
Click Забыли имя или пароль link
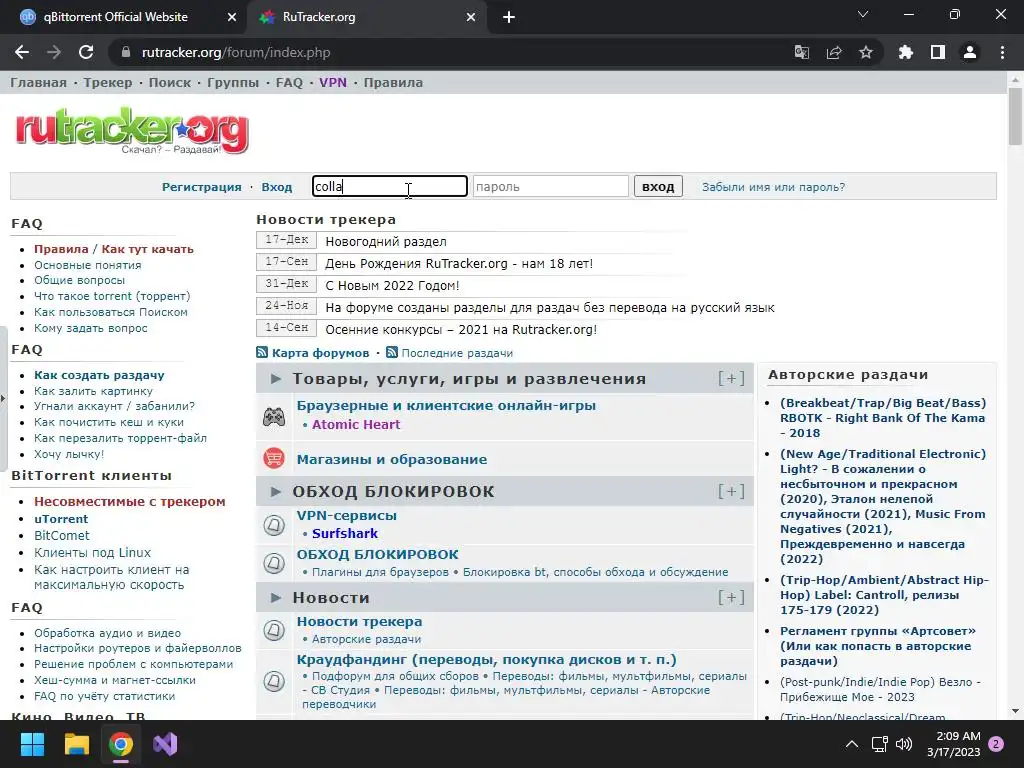click(x=773, y=187)
